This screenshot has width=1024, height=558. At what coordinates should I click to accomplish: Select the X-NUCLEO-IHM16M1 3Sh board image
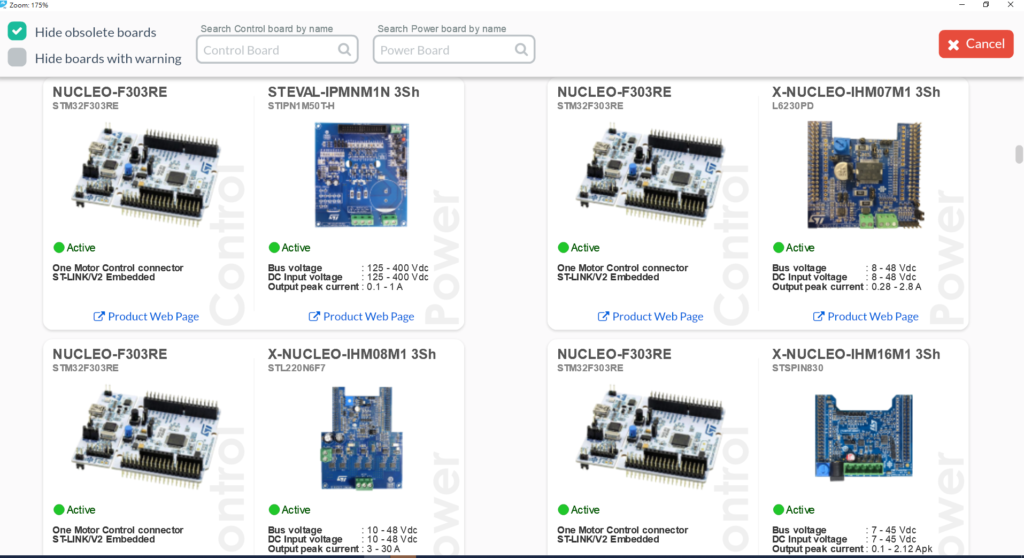point(863,436)
